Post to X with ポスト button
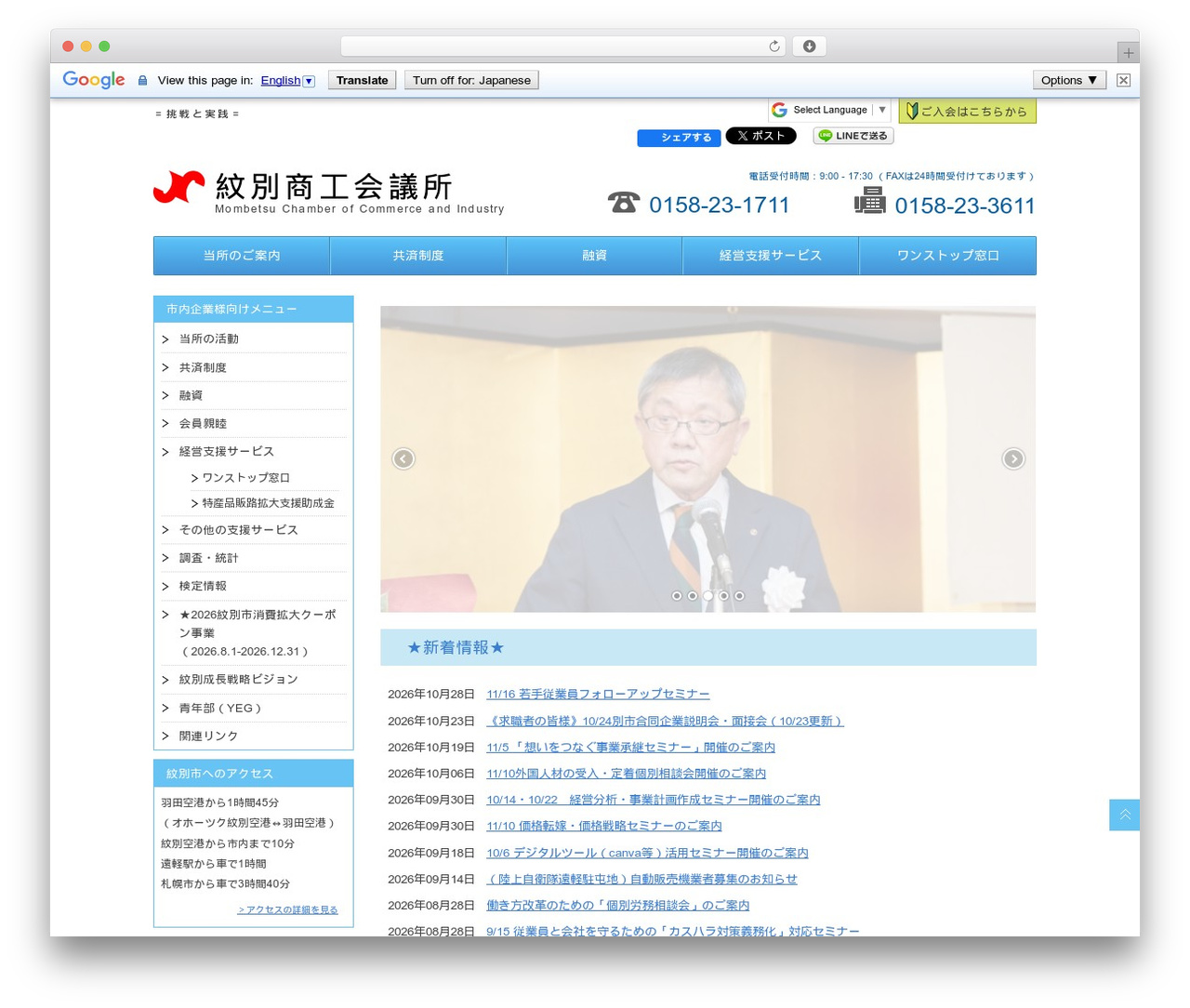Image resolution: width=1190 pixels, height=1008 pixels. [x=760, y=136]
